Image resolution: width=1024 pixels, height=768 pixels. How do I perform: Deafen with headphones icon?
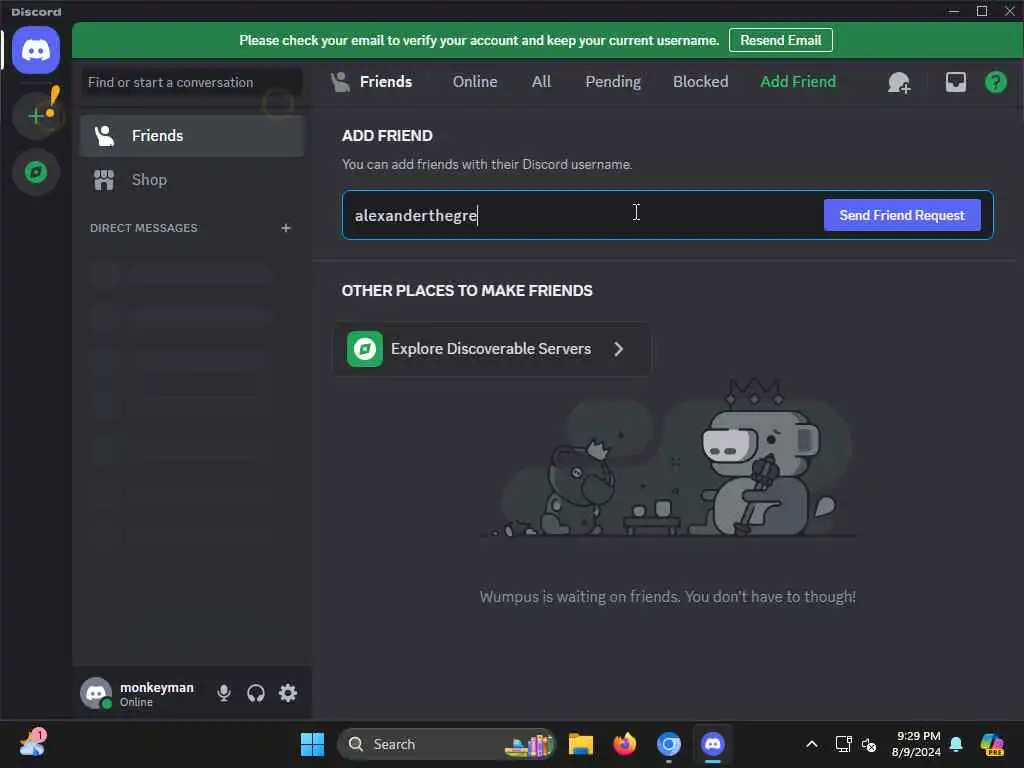pyautogui.click(x=255, y=693)
